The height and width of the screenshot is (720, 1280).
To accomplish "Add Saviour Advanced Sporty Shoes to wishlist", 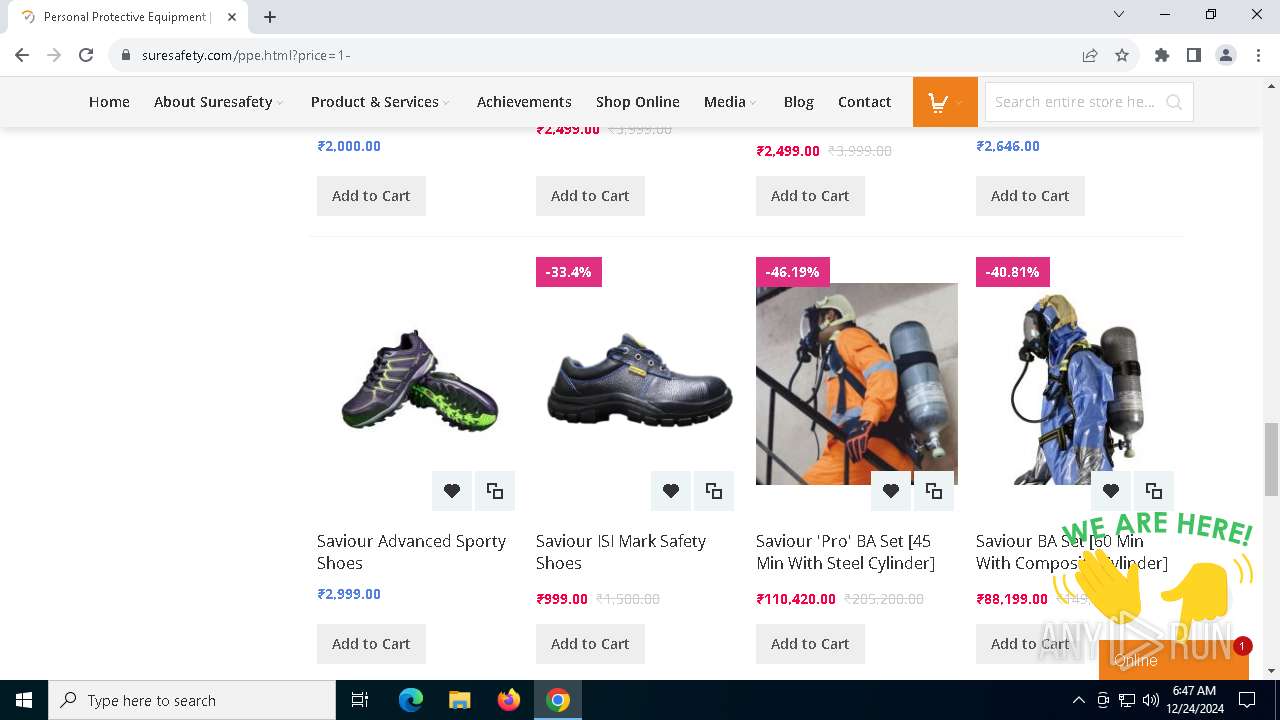I will (452, 491).
